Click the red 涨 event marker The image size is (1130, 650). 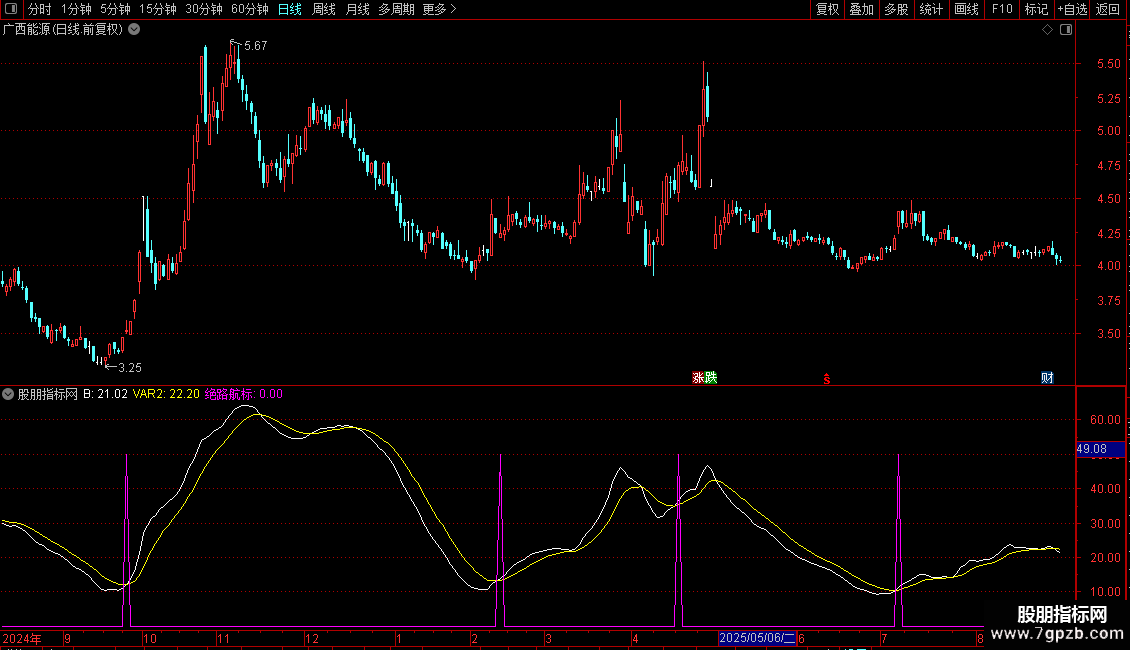point(697,378)
